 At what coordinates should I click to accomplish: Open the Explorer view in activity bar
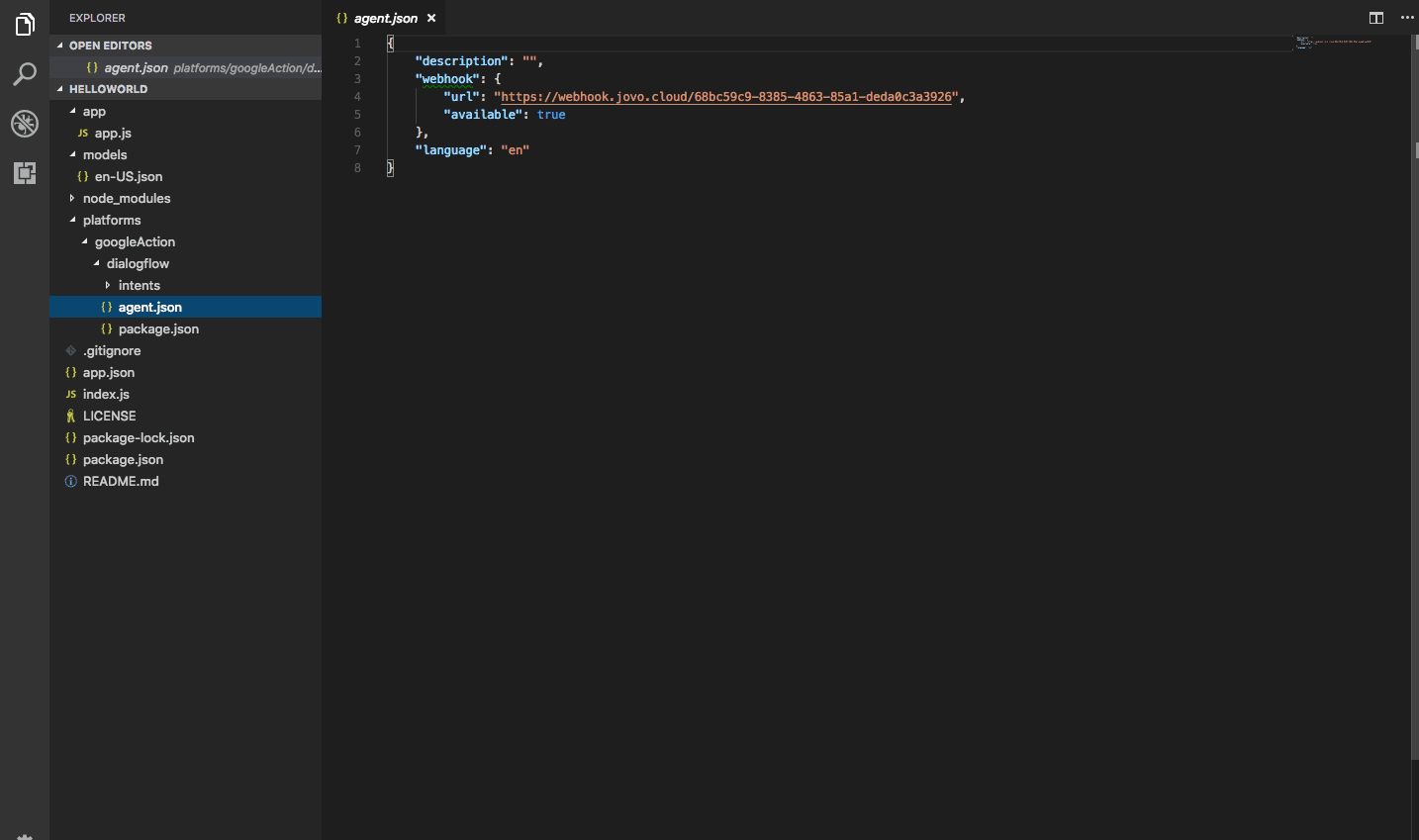[x=25, y=25]
